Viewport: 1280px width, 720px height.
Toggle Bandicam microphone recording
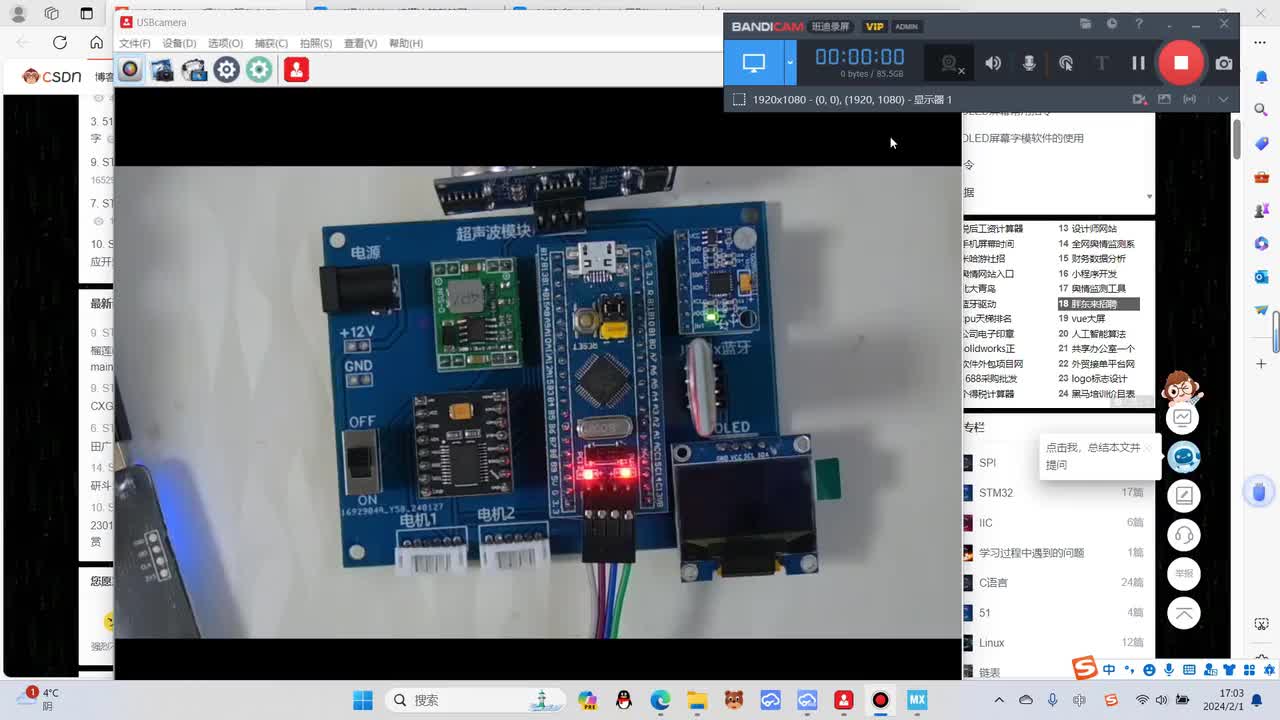pyautogui.click(x=1029, y=63)
